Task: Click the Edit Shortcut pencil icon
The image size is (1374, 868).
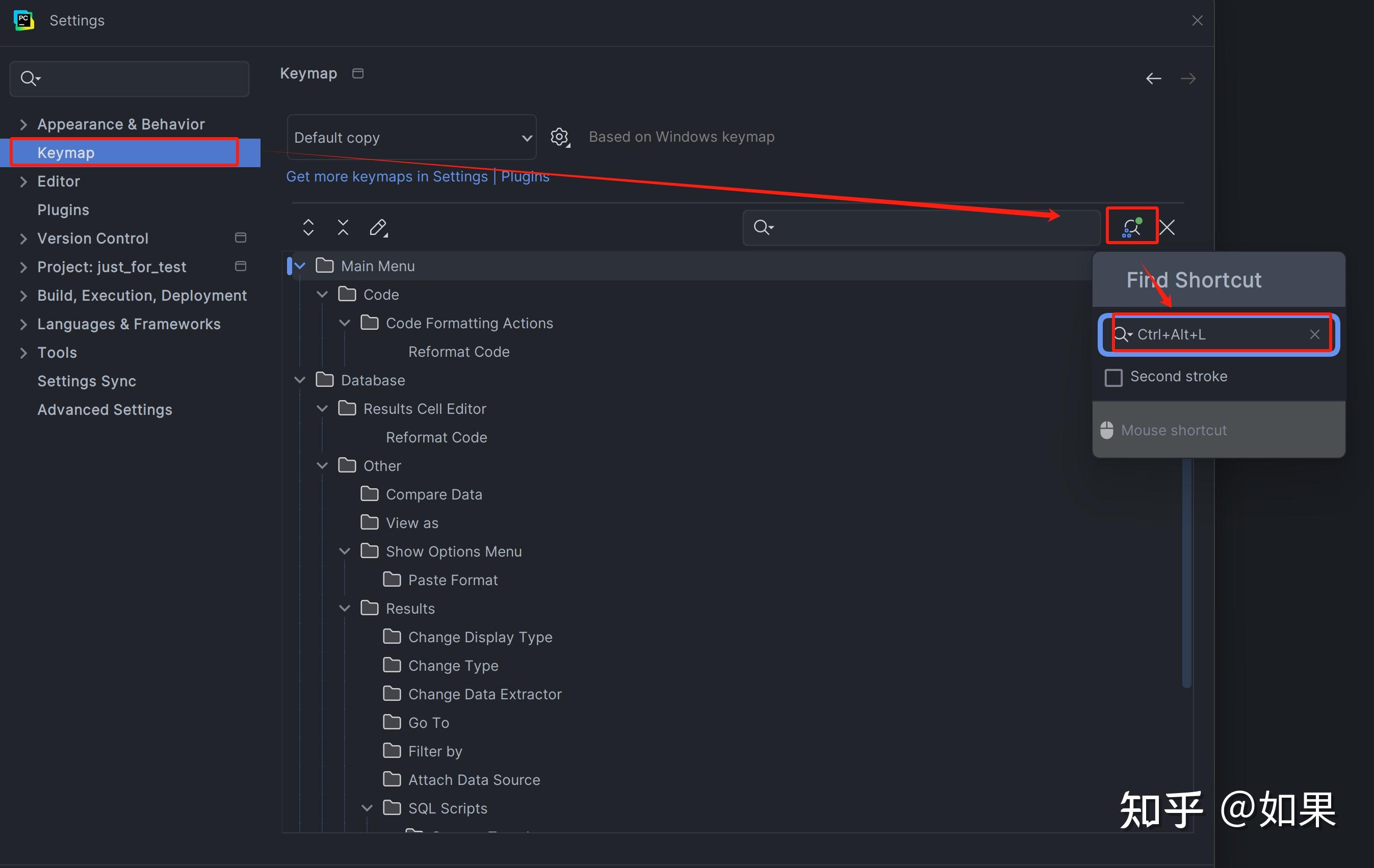Action: coord(378,227)
